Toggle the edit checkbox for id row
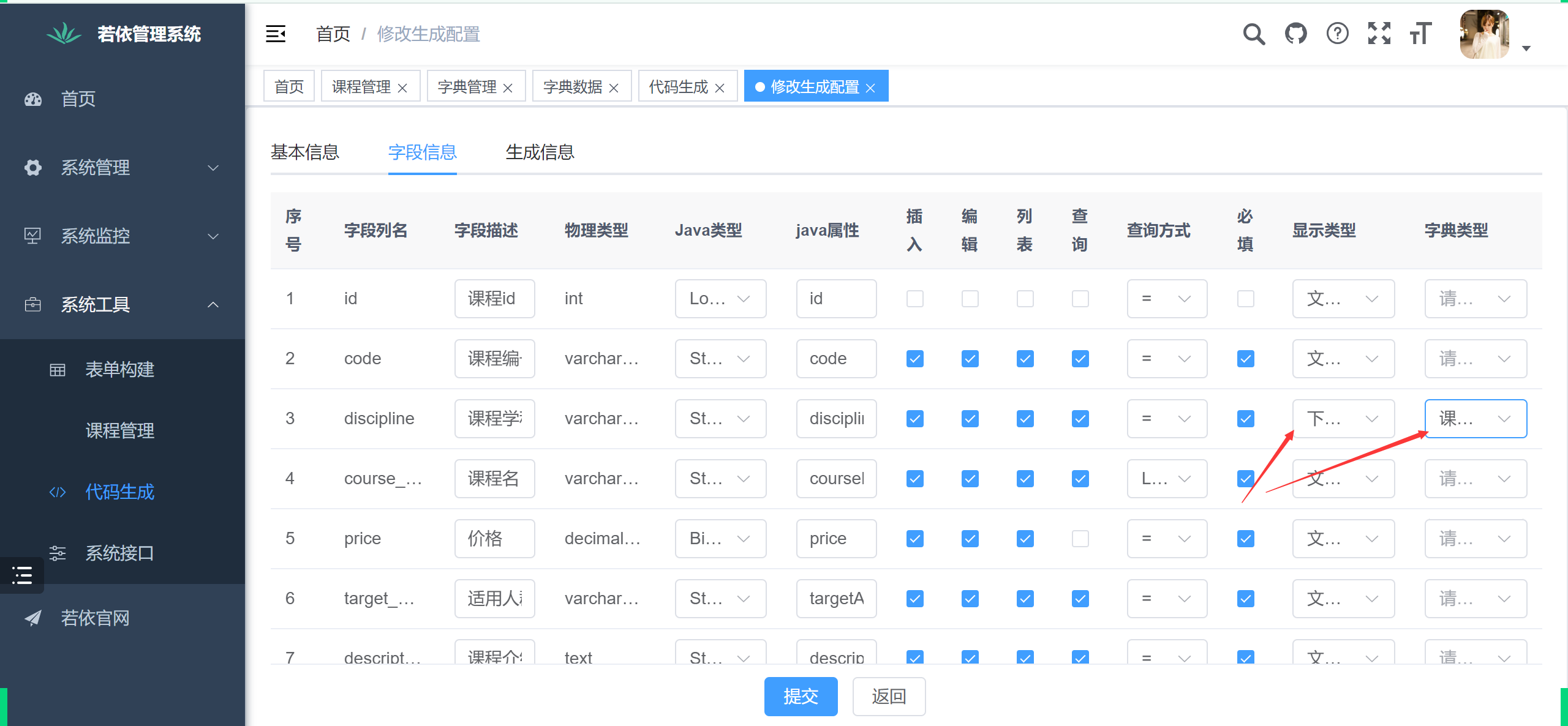 (970, 299)
